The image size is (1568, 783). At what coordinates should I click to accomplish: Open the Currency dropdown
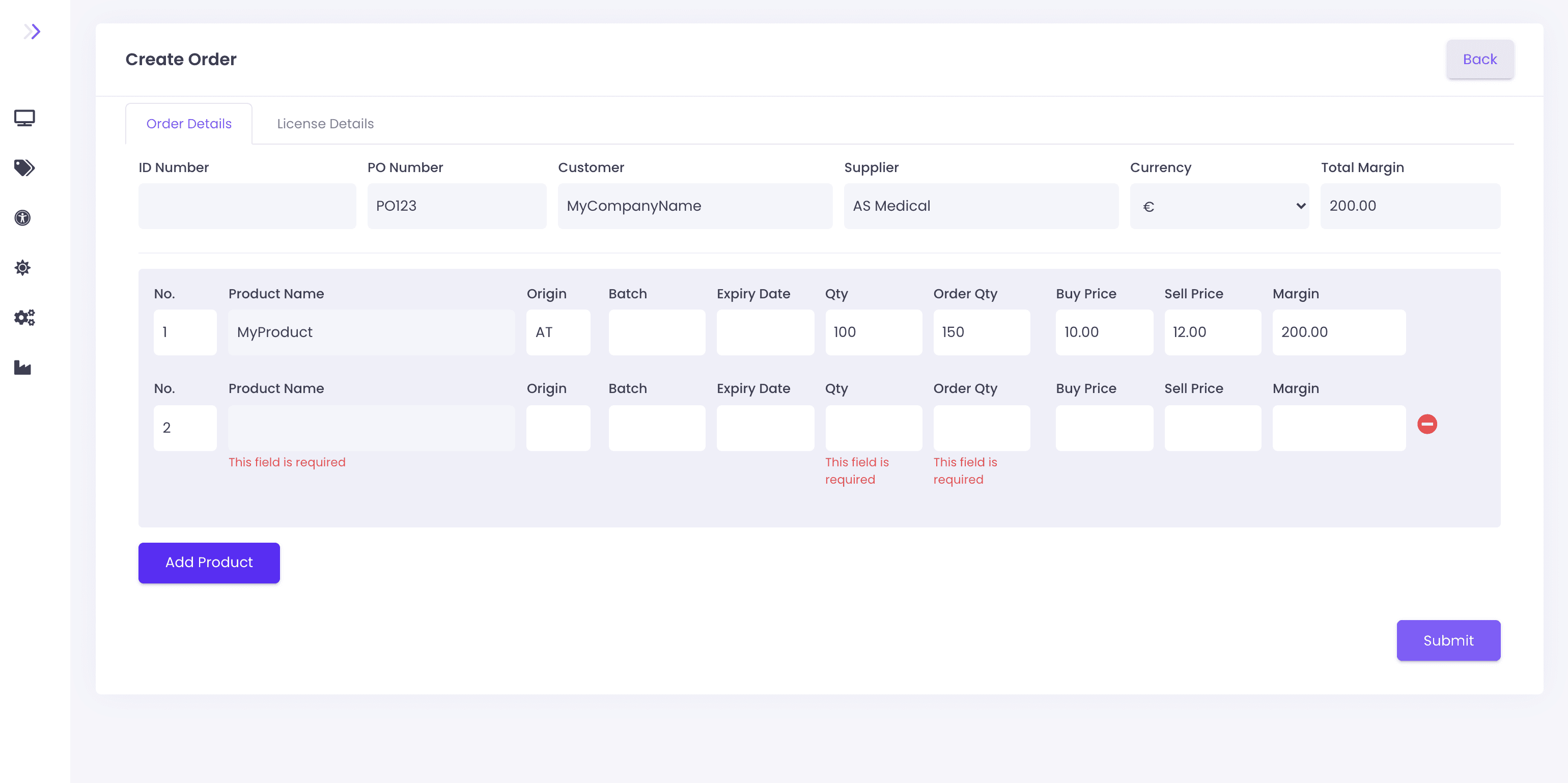1219,206
